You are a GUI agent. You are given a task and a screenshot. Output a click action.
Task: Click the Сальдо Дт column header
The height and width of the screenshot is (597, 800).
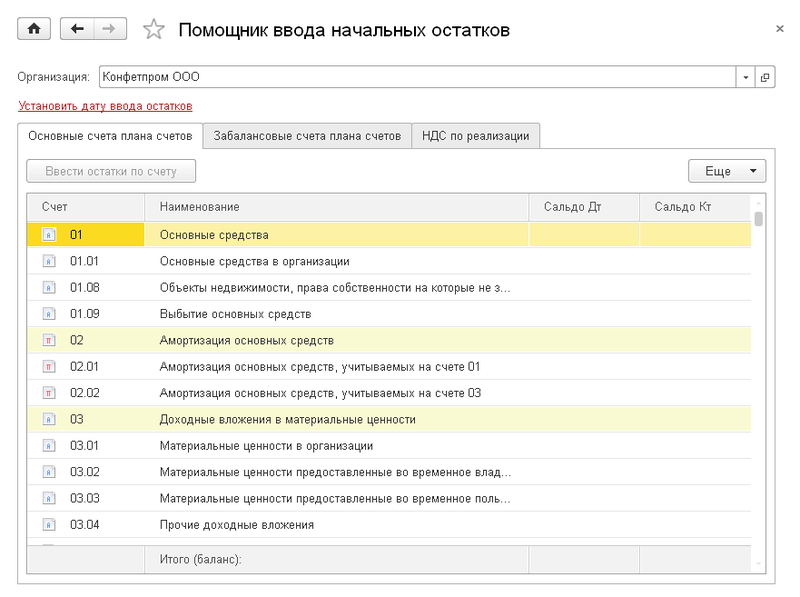(584, 207)
